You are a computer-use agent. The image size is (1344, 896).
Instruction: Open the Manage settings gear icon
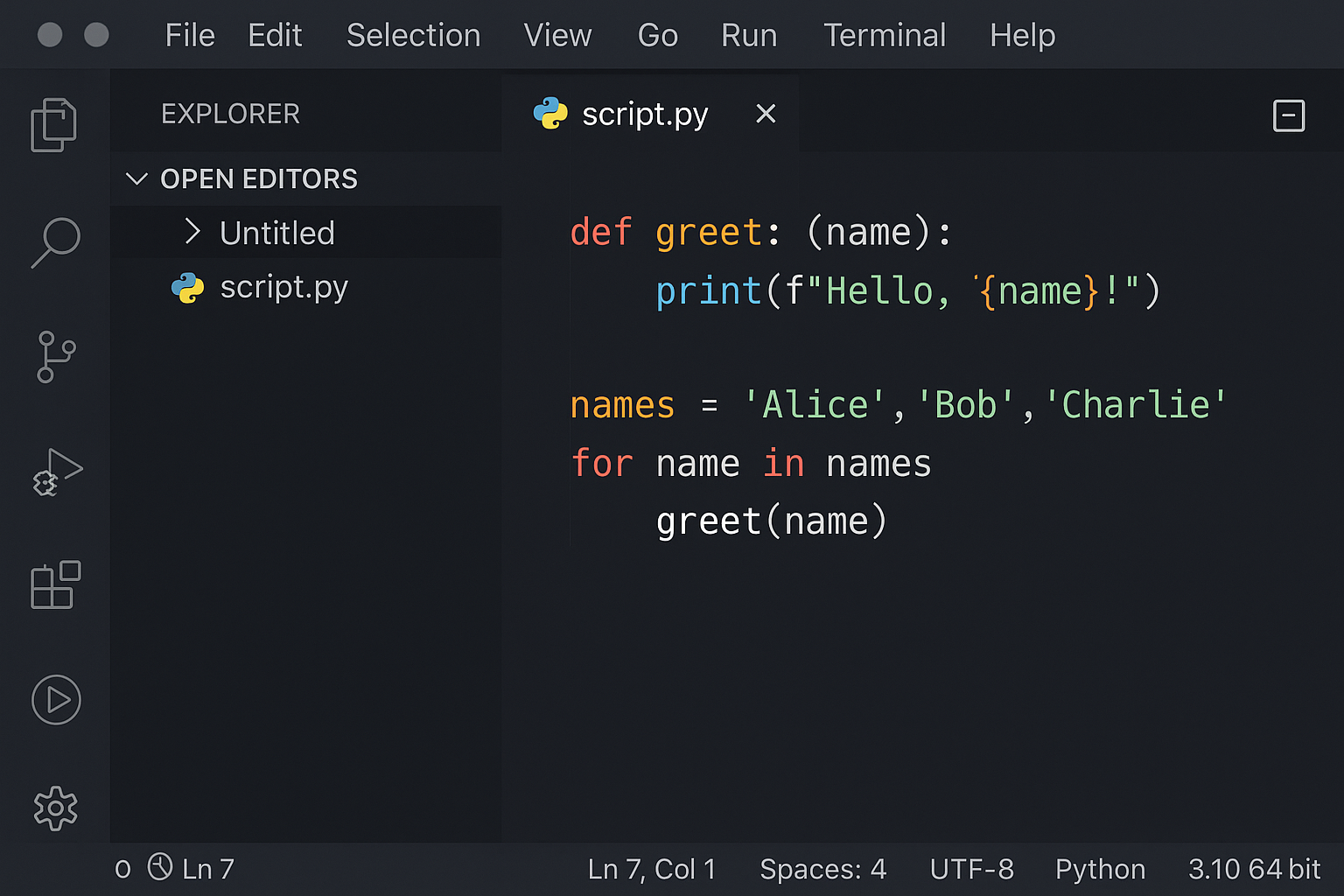(56, 808)
